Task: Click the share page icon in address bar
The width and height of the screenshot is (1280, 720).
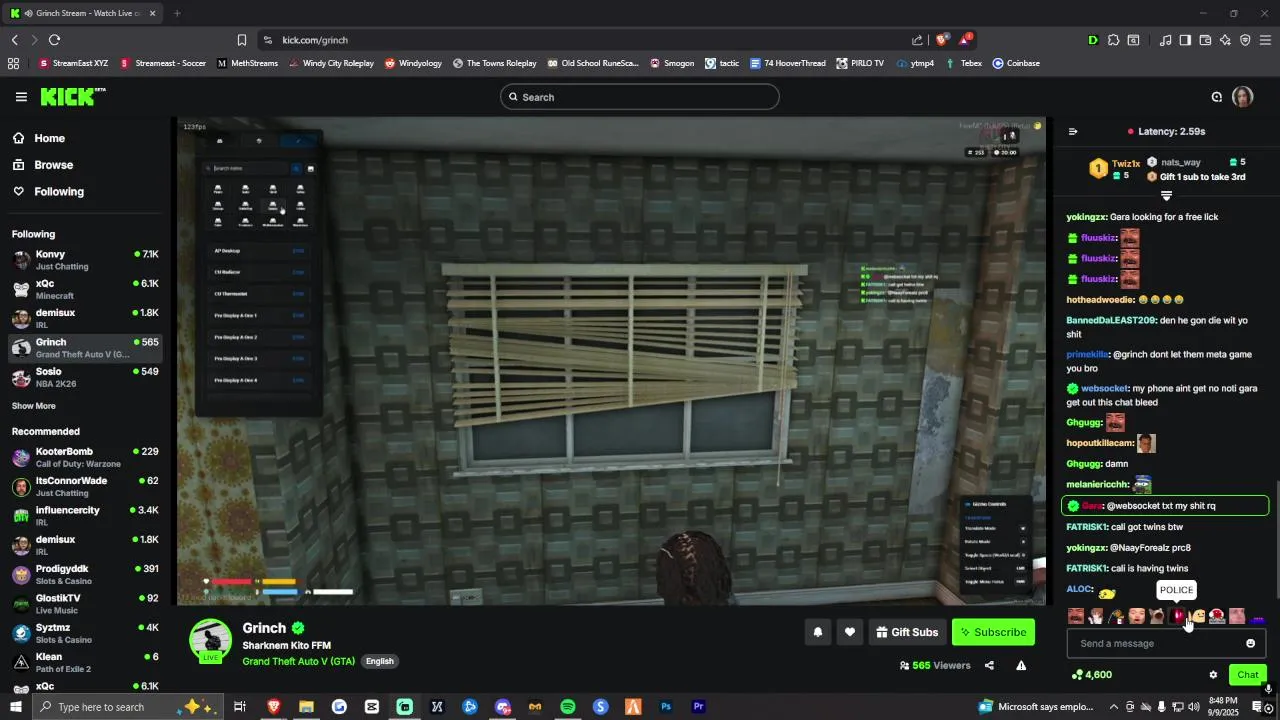Action: 917,40
